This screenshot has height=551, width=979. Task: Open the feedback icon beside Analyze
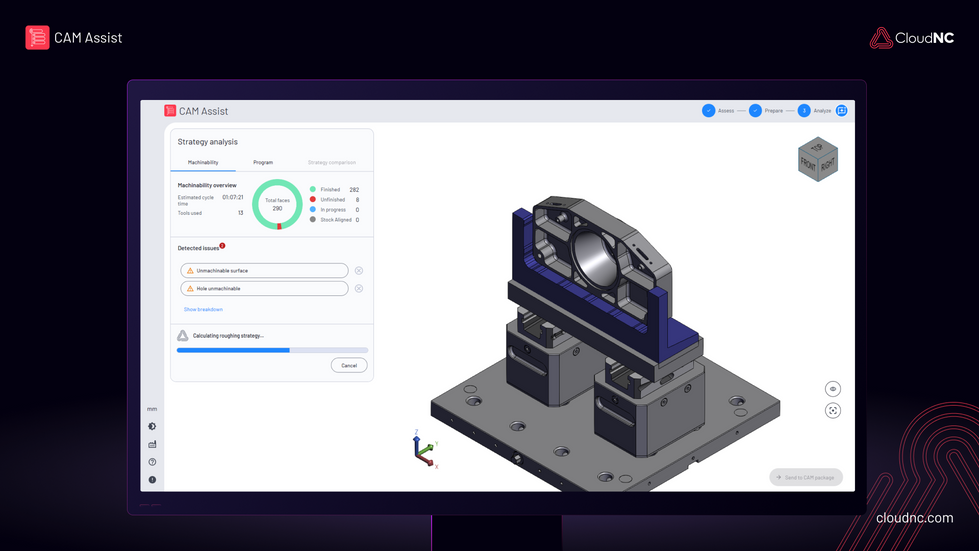tap(842, 110)
